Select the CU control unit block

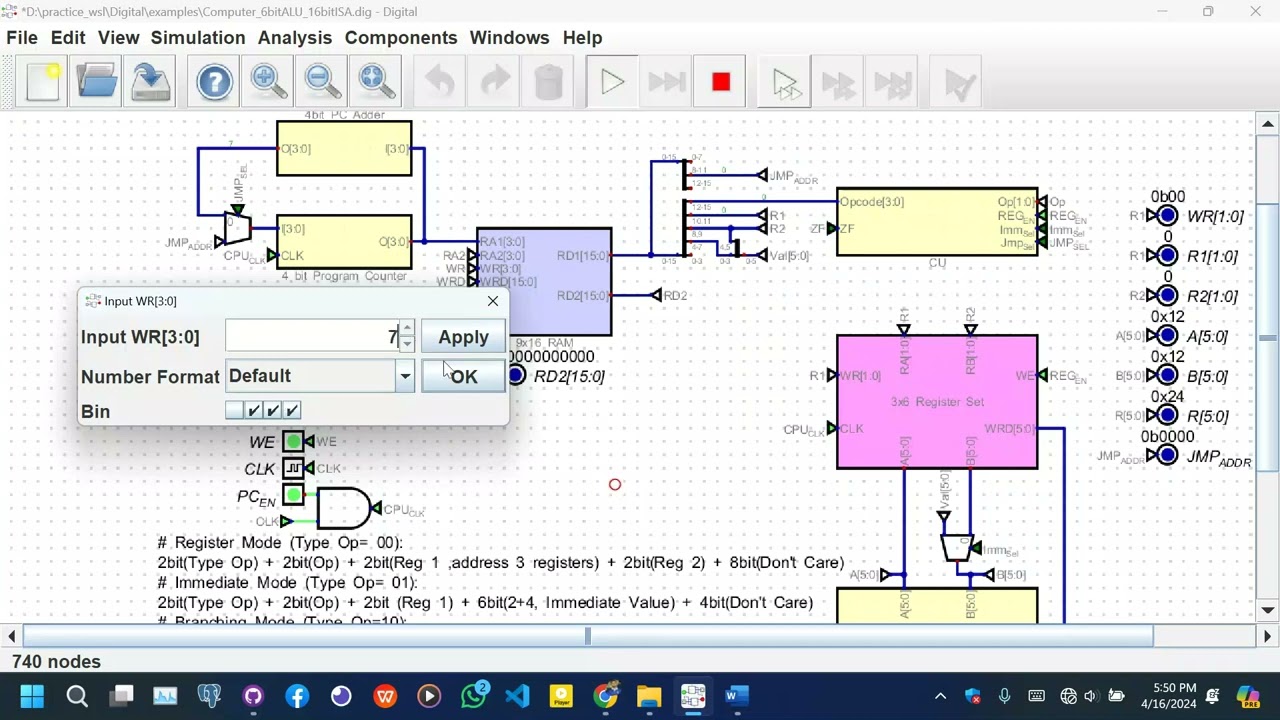point(937,222)
